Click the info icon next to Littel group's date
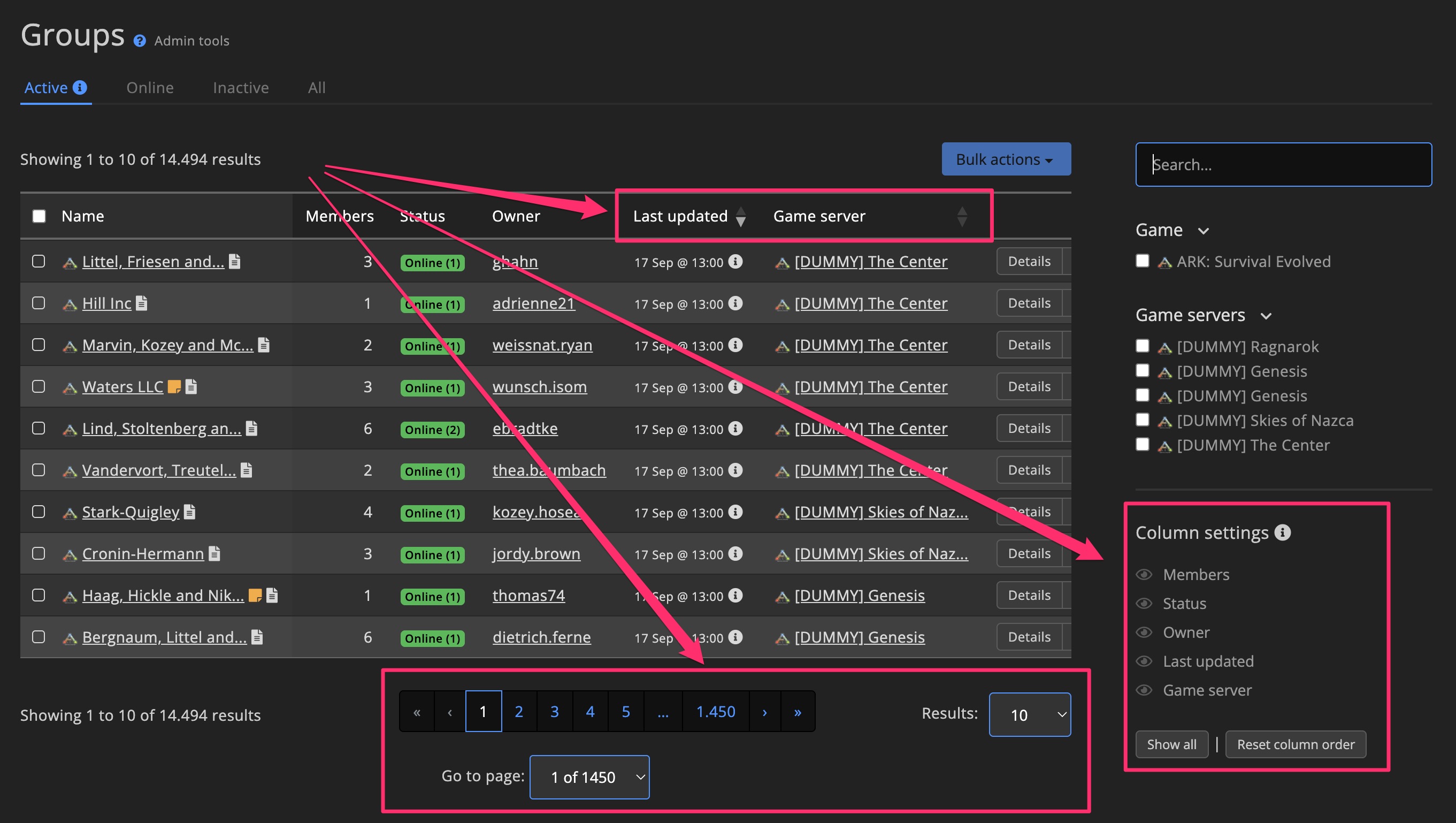Image resolution: width=1456 pixels, height=823 pixels. (735, 262)
